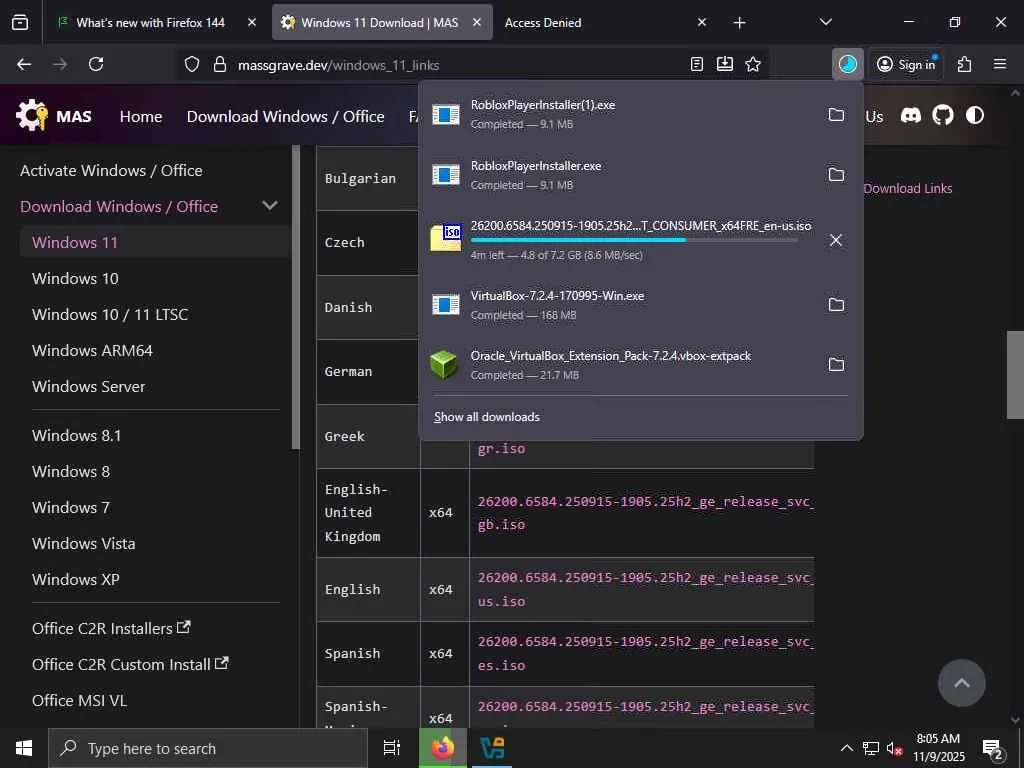1024x768 pixels.
Task: Open notification center icon
Action: (x=993, y=748)
